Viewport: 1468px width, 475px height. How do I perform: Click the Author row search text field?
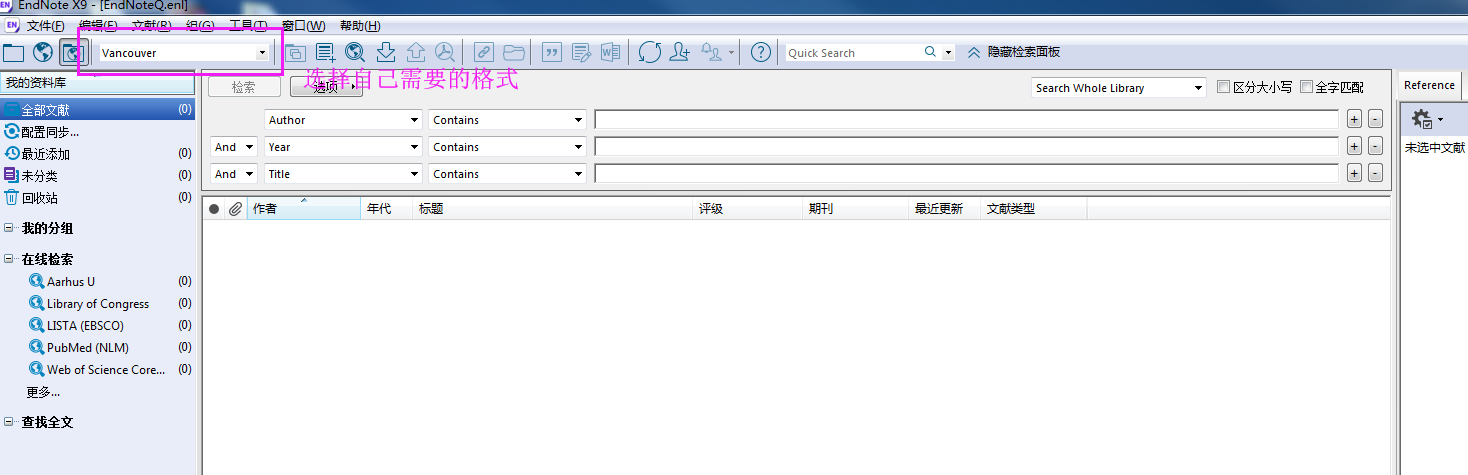pos(966,120)
